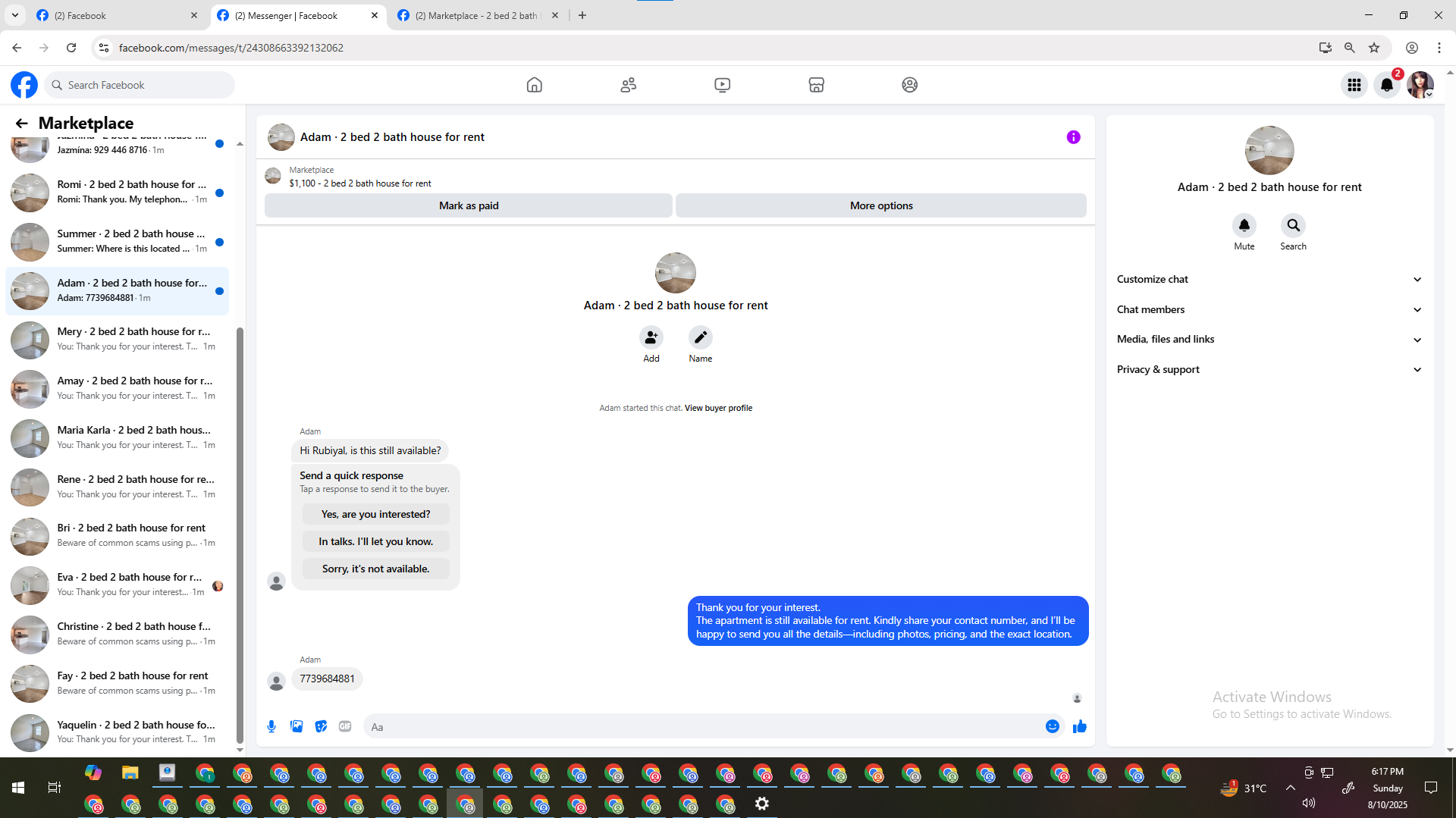The height and width of the screenshot is (818, 1456).
Task: Open the Watch video icon
Action: (722, 85)
